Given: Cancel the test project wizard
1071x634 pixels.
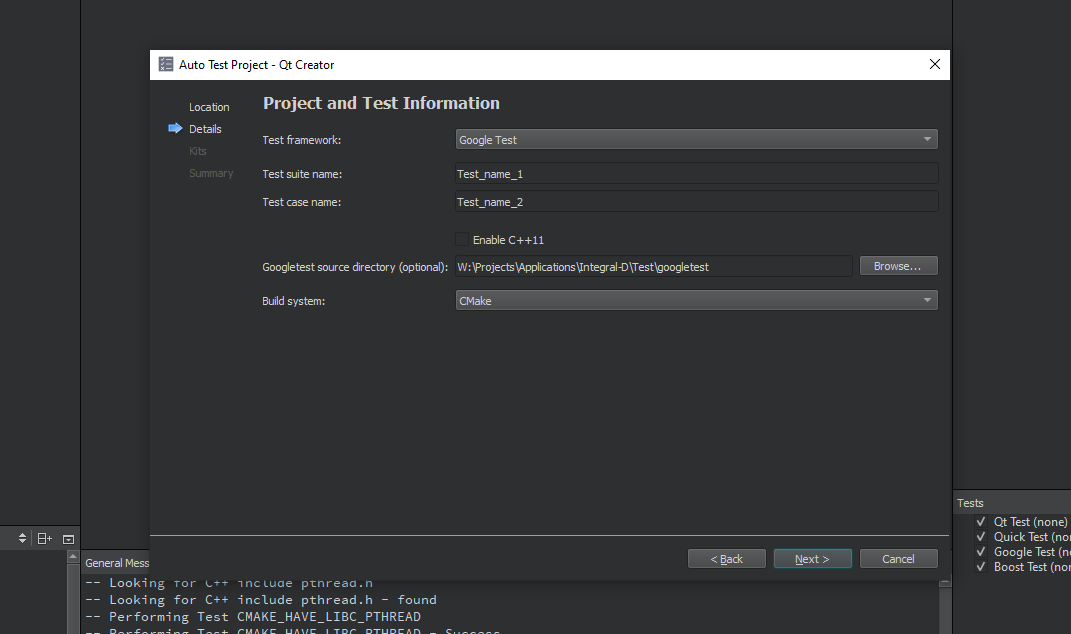Looking at the screenshot, I should coord(898,559).
